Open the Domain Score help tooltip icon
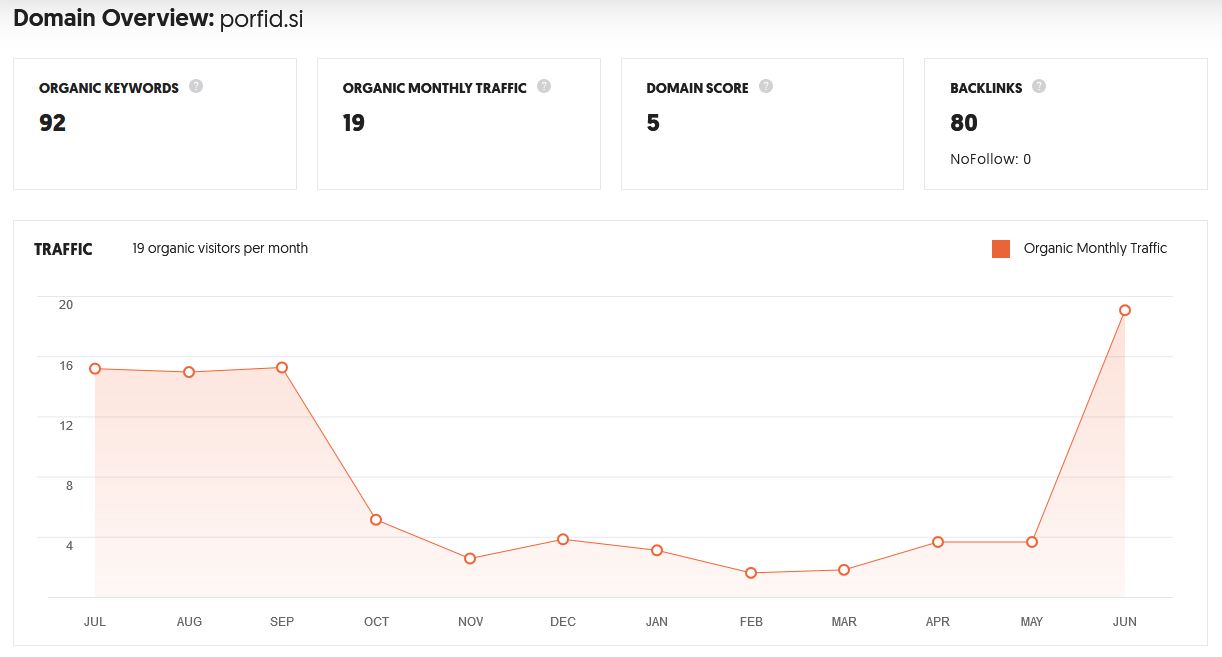The width and height of the screenshot is (1222, 657). coord(766,87)
